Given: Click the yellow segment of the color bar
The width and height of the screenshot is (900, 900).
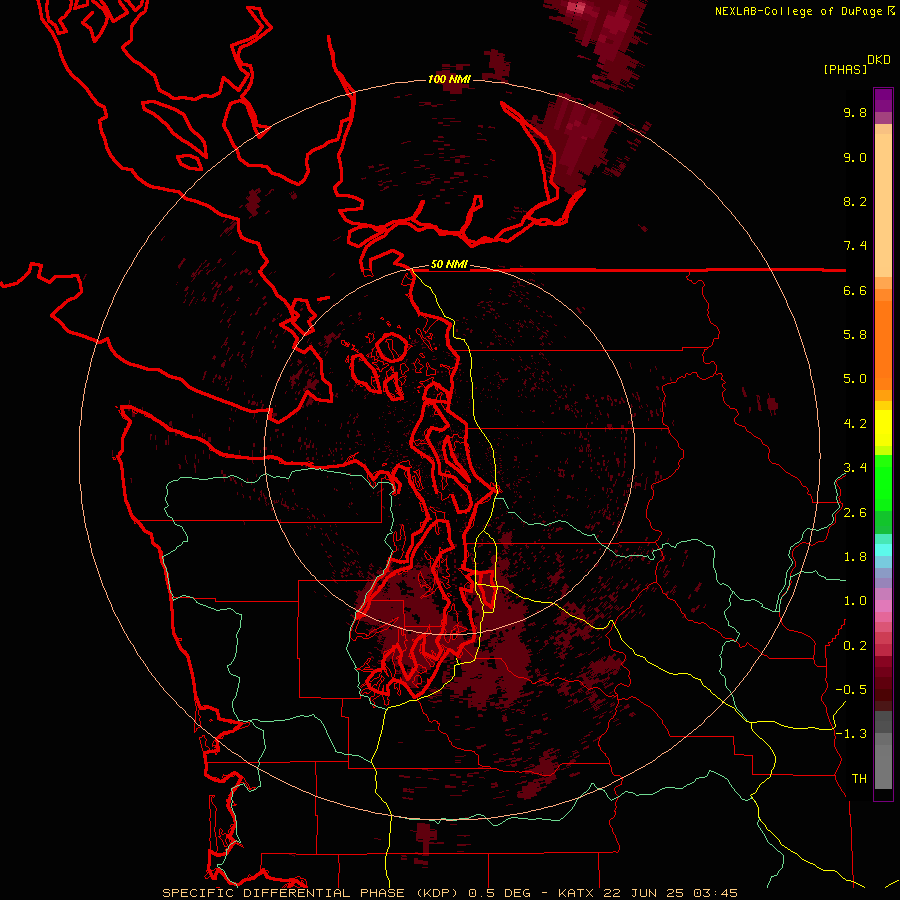Looking at the screenshot, I should coord(883,428).
